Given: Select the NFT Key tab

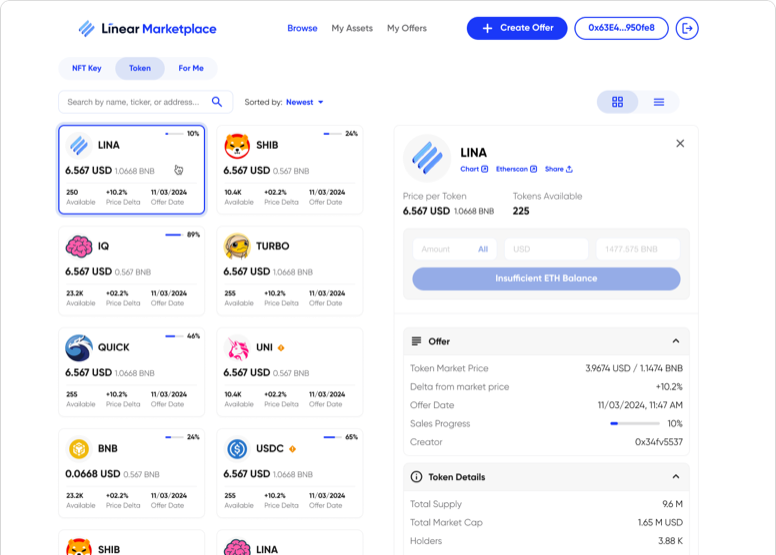Looking at the screenshot, I should tap(87, 68).
